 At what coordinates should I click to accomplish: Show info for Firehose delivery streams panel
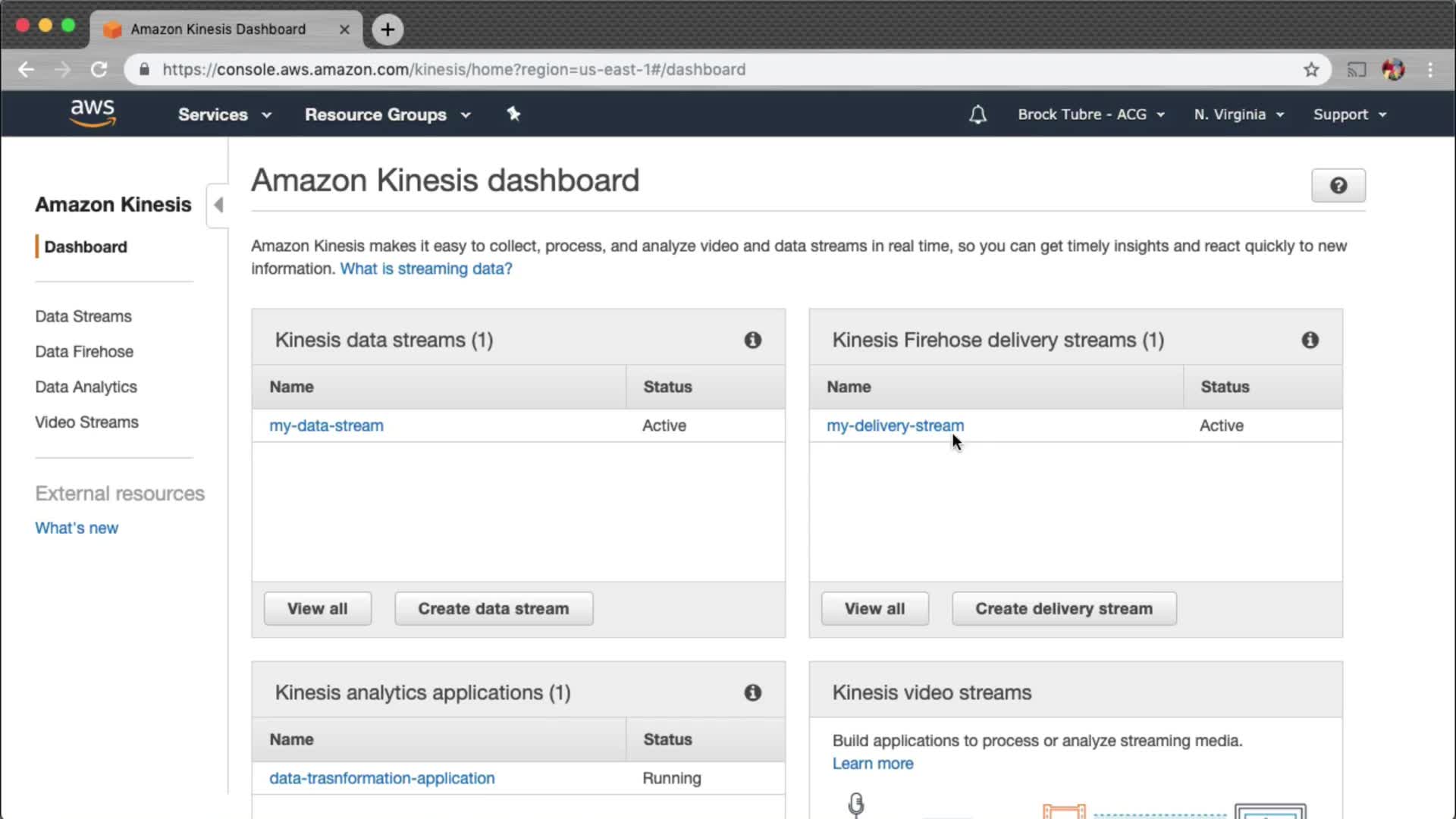[1310, 340]
